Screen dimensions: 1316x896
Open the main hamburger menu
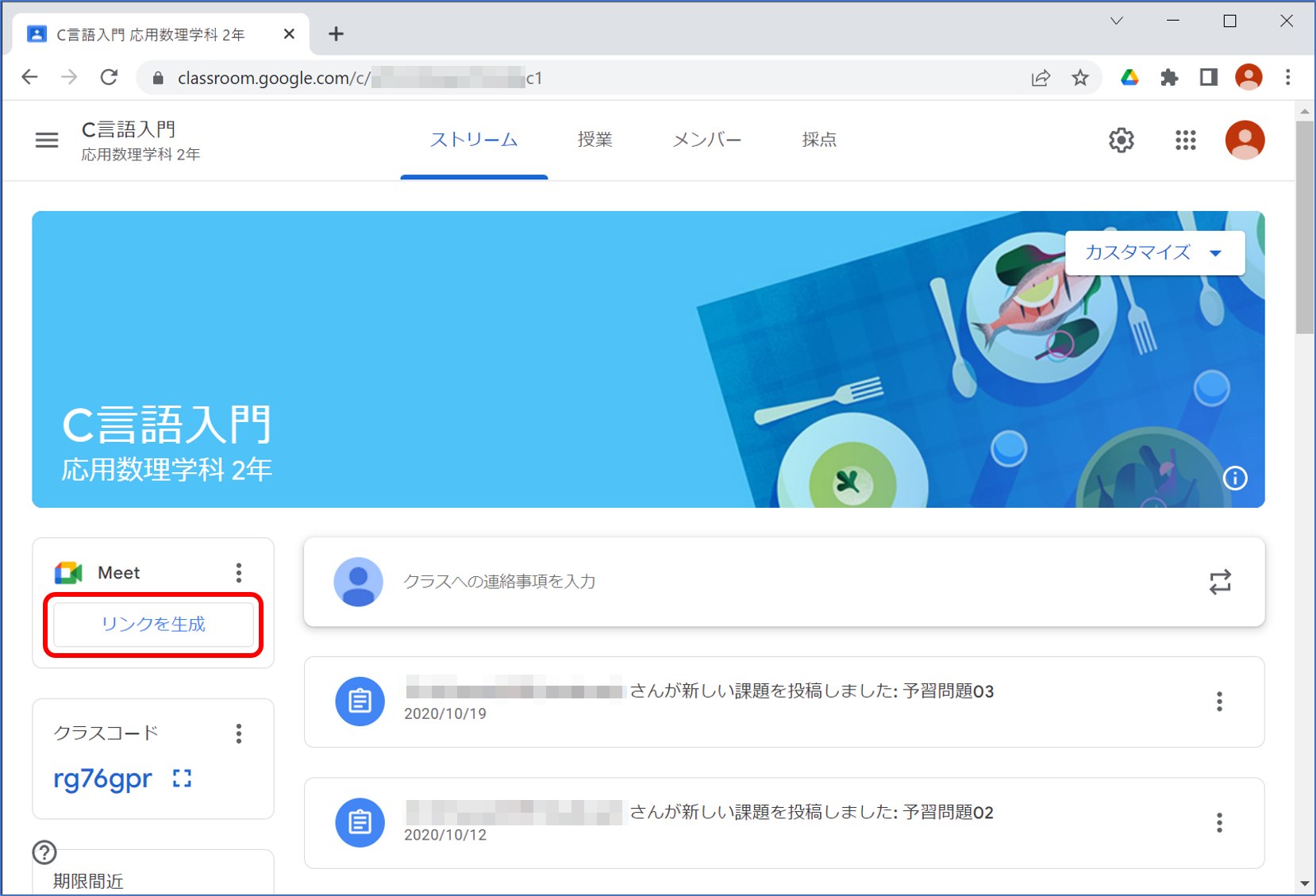47,140
